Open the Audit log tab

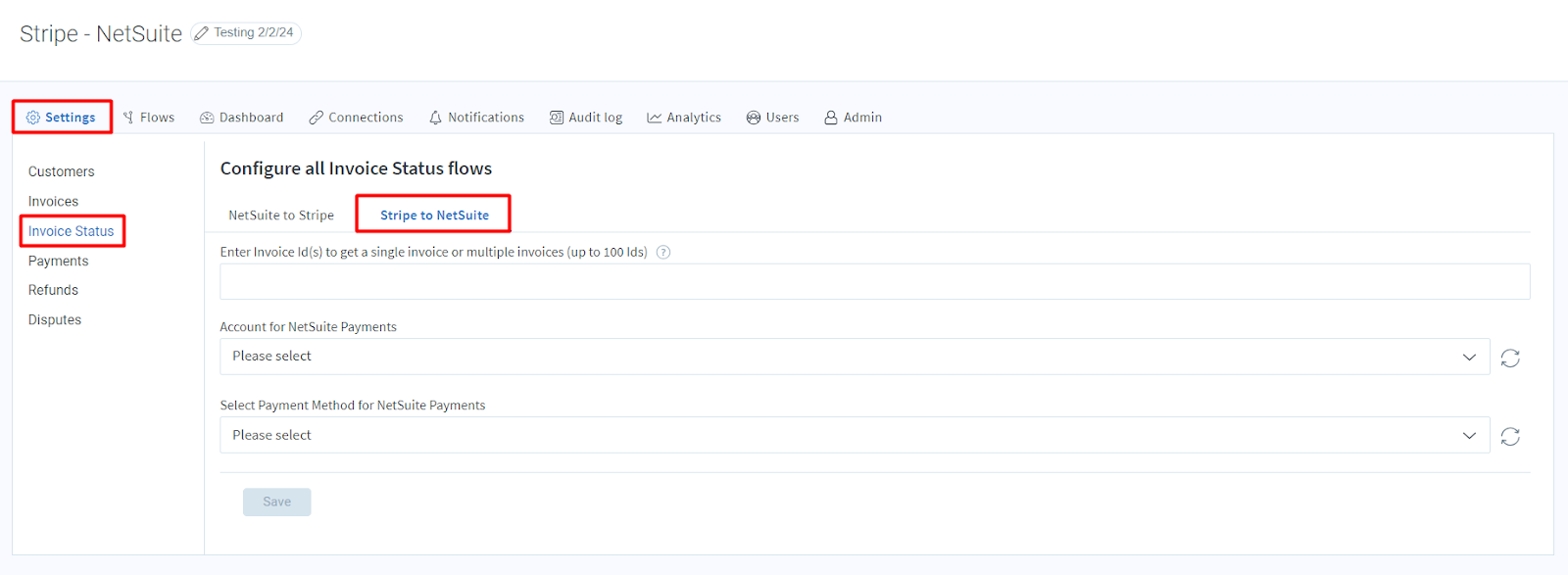click(x=586, y=118)
